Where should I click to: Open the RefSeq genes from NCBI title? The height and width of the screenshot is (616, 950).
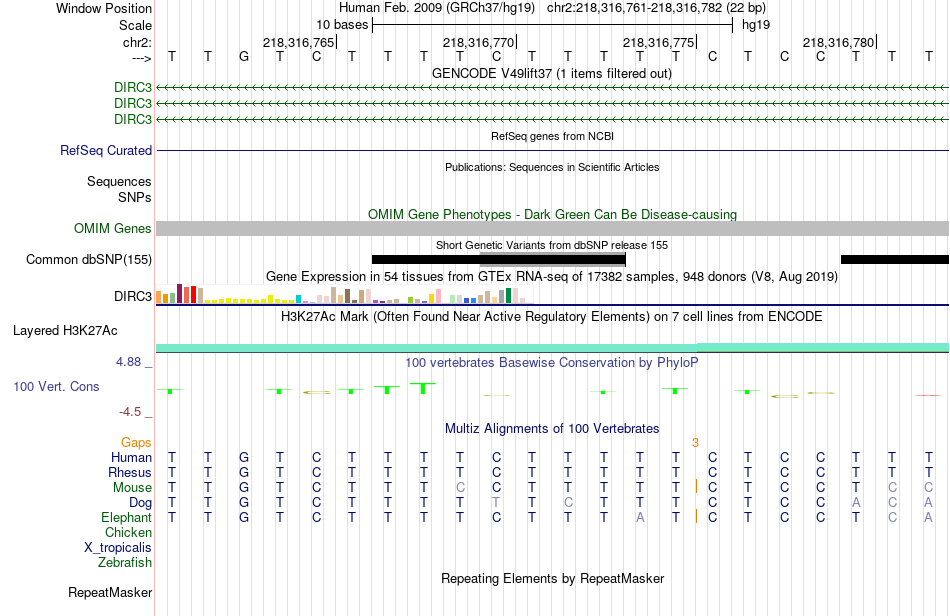click(x=552, y=136)
